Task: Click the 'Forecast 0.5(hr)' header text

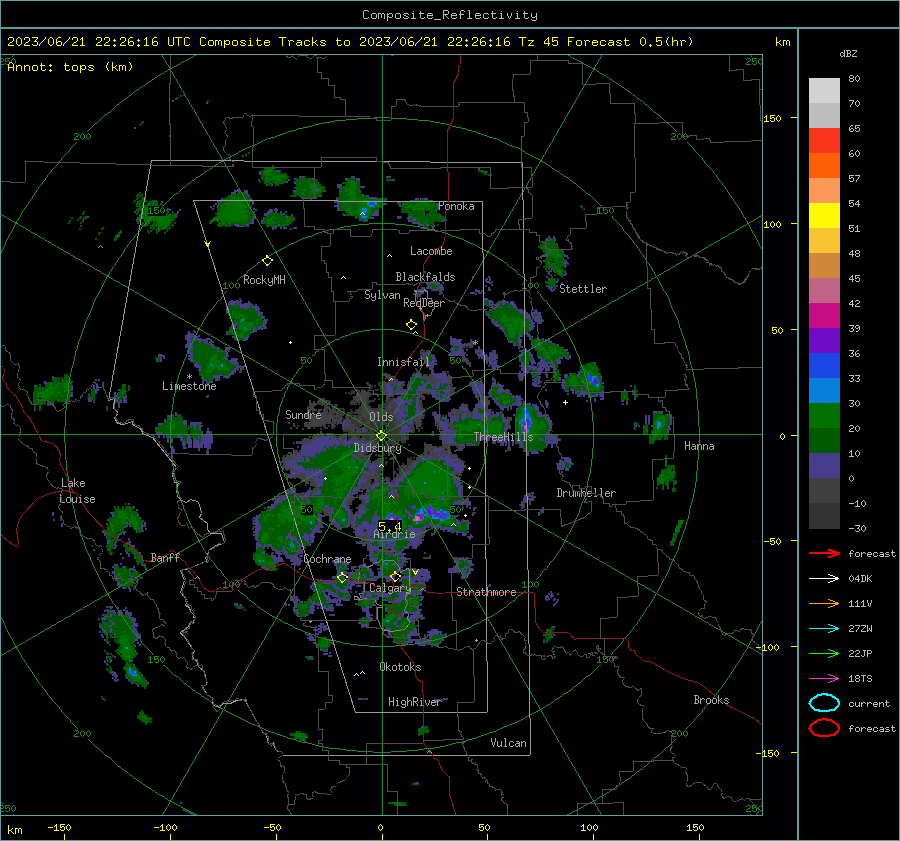Action: (630, 42)
